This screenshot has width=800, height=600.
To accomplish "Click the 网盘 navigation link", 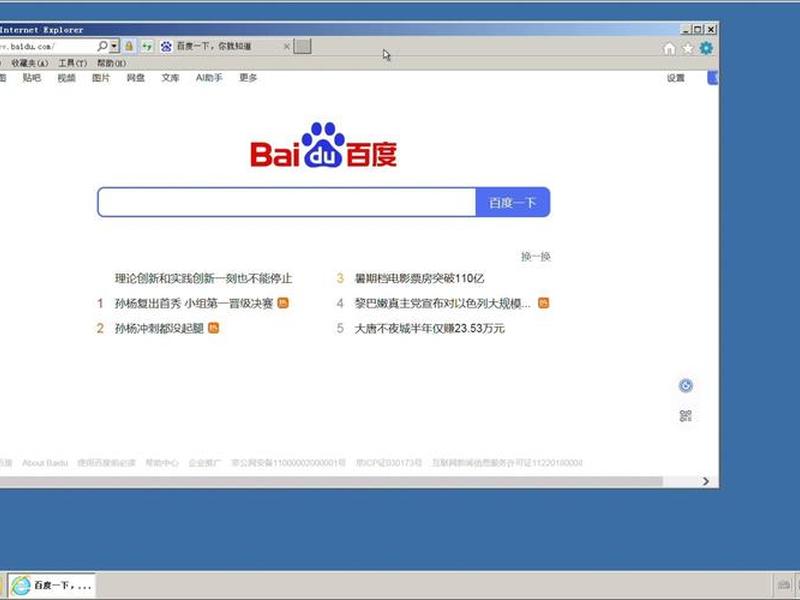I will pyautogui.click(x=136, y=78).
